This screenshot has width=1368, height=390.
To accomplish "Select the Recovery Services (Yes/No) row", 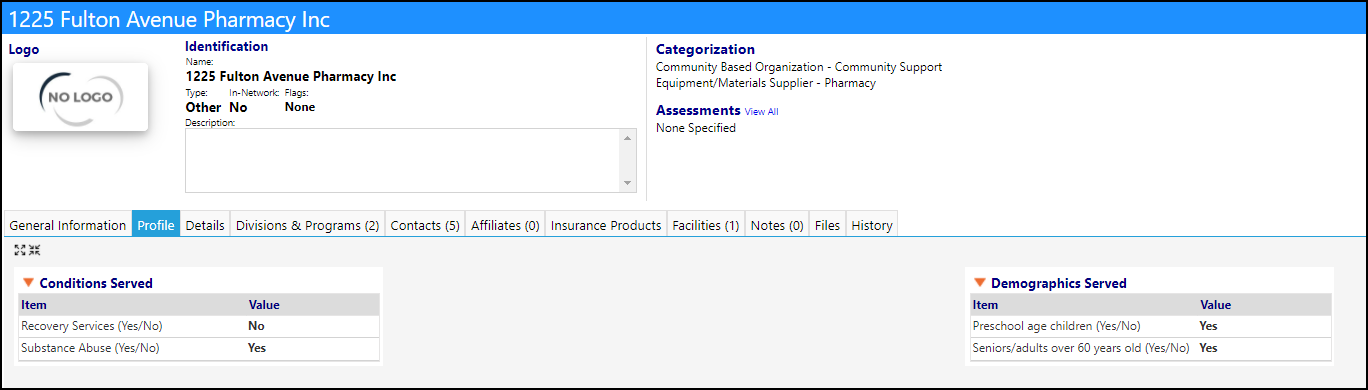I will tap(199, 326).
